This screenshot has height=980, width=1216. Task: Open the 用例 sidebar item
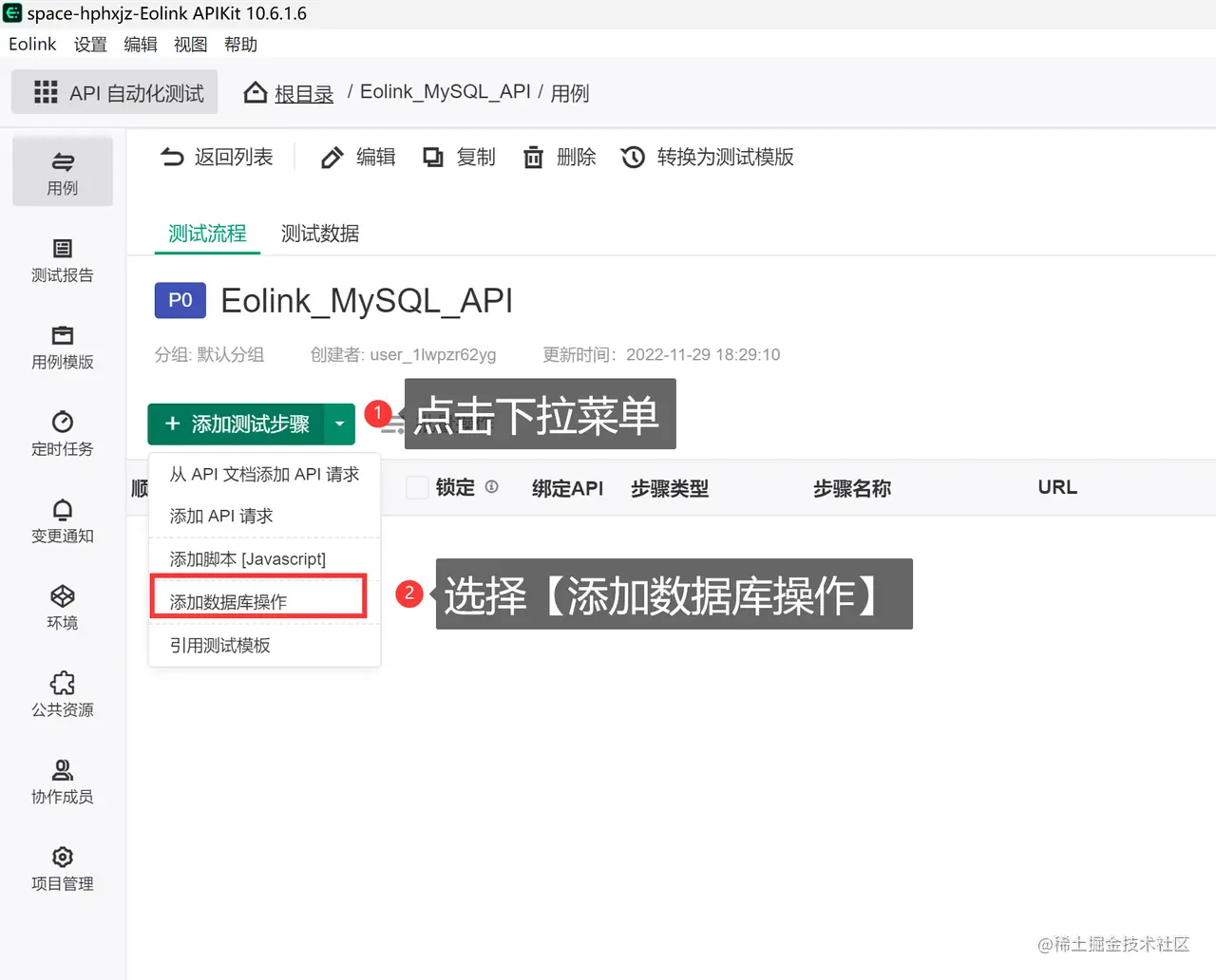click(x=63, y=173)
